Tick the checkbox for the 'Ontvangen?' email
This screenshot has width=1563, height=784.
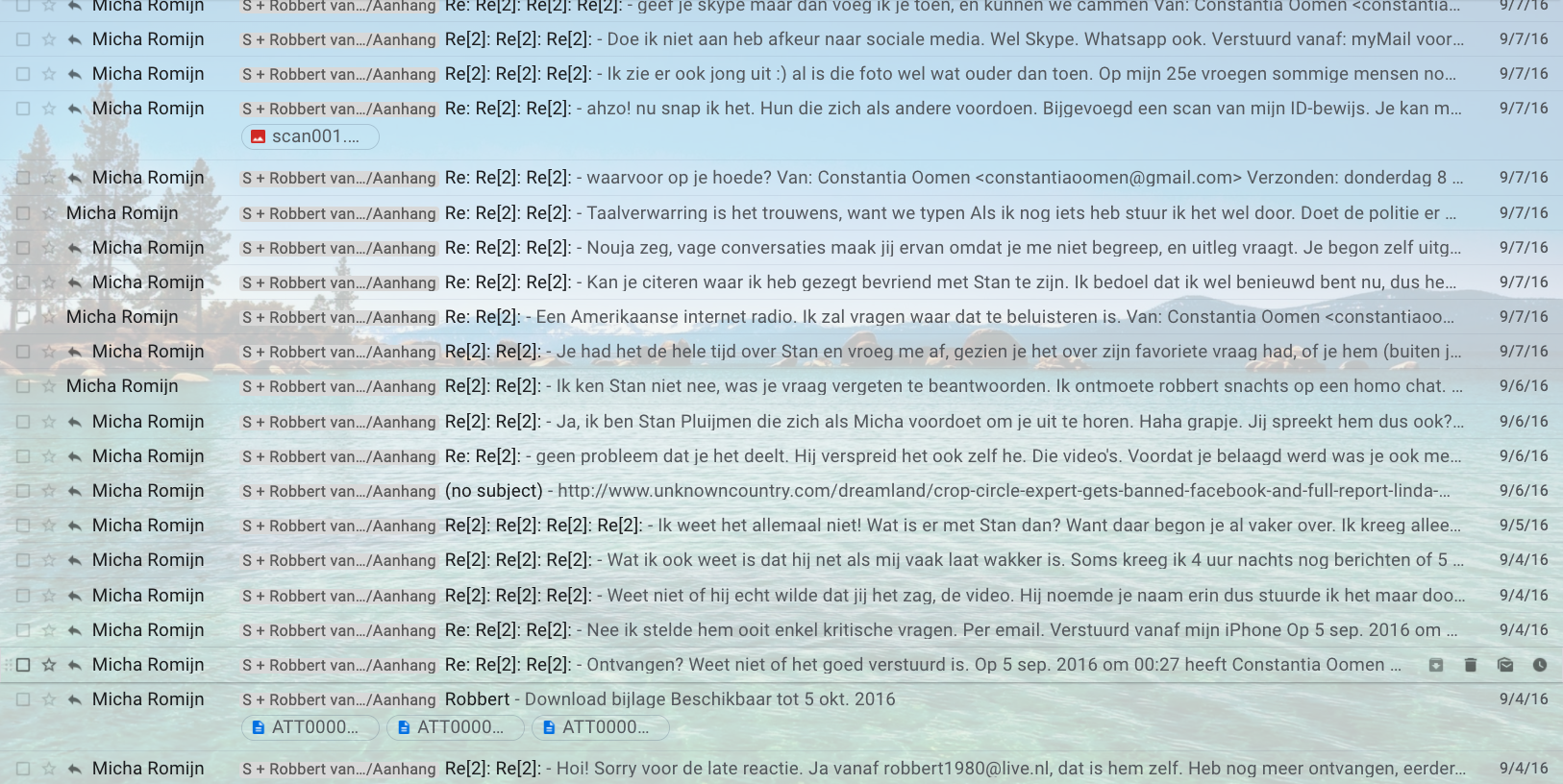23,665
